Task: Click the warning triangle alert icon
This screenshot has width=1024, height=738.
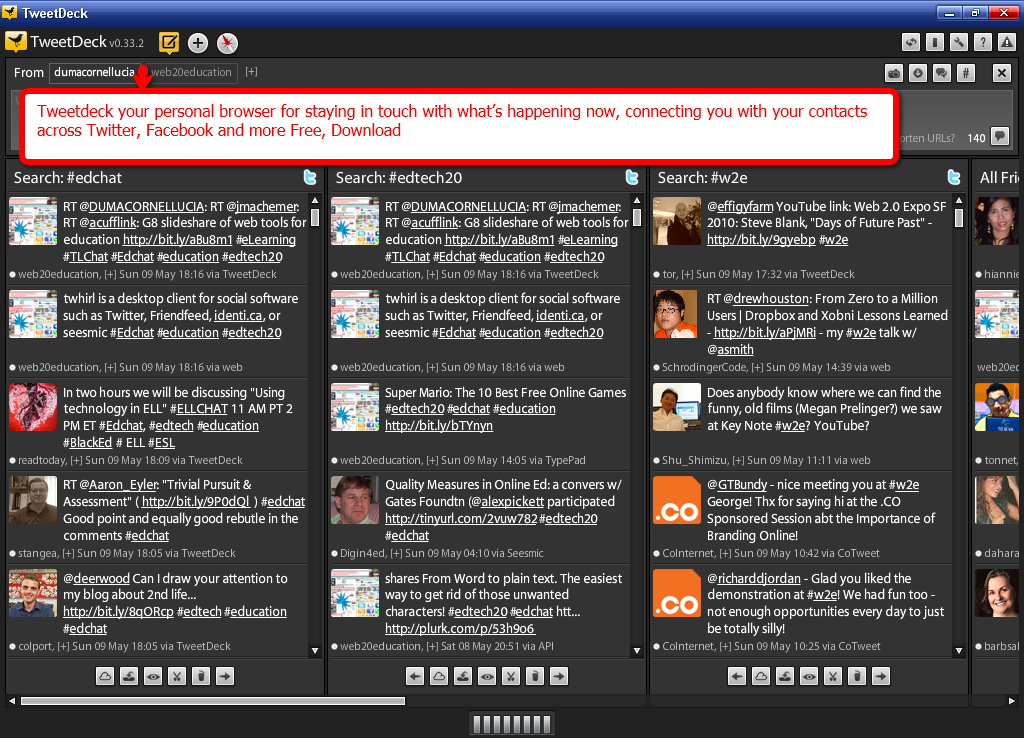Action: coord(1007,42)
